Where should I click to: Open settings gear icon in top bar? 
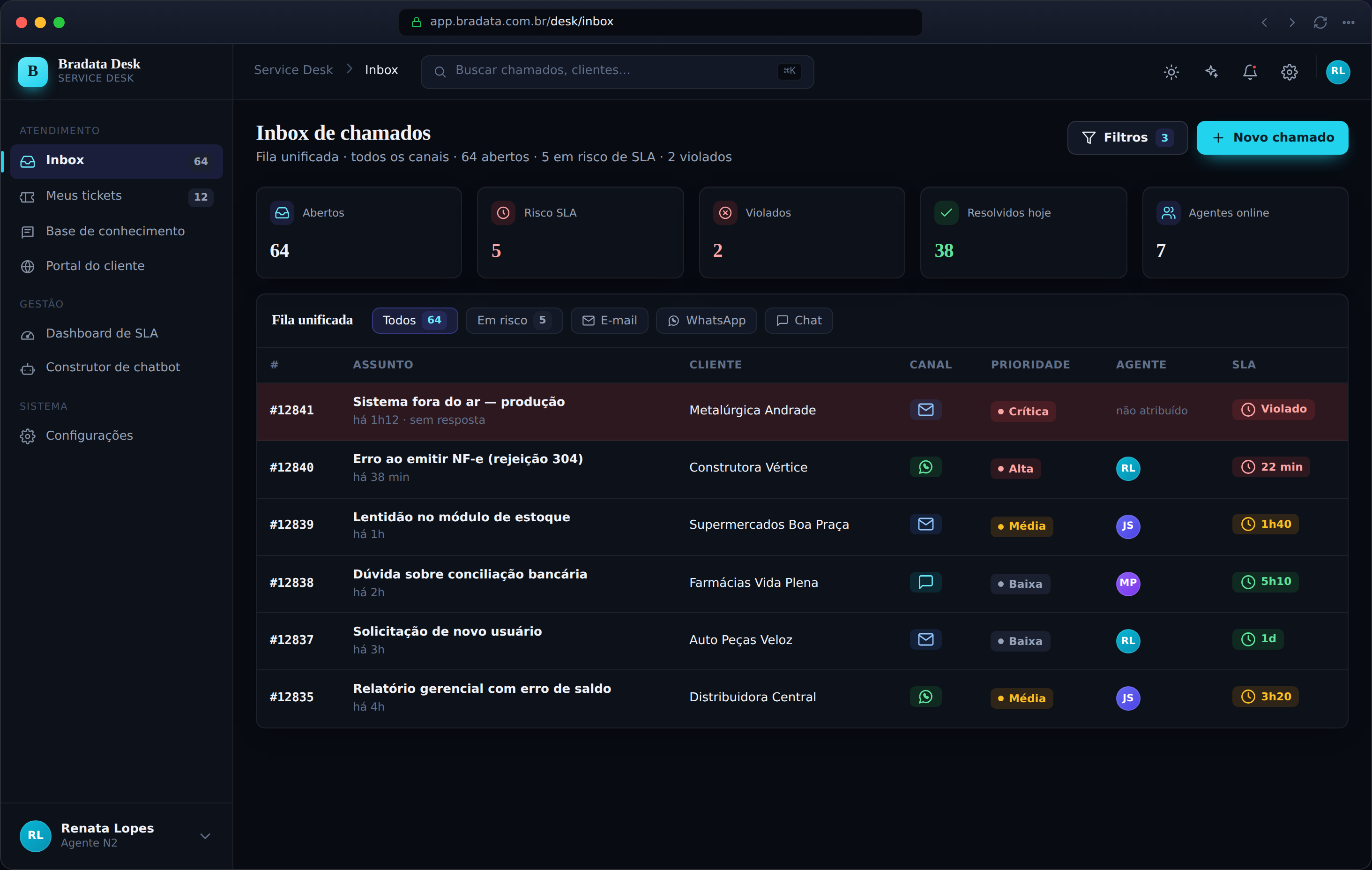click(x=1290, y=72)
